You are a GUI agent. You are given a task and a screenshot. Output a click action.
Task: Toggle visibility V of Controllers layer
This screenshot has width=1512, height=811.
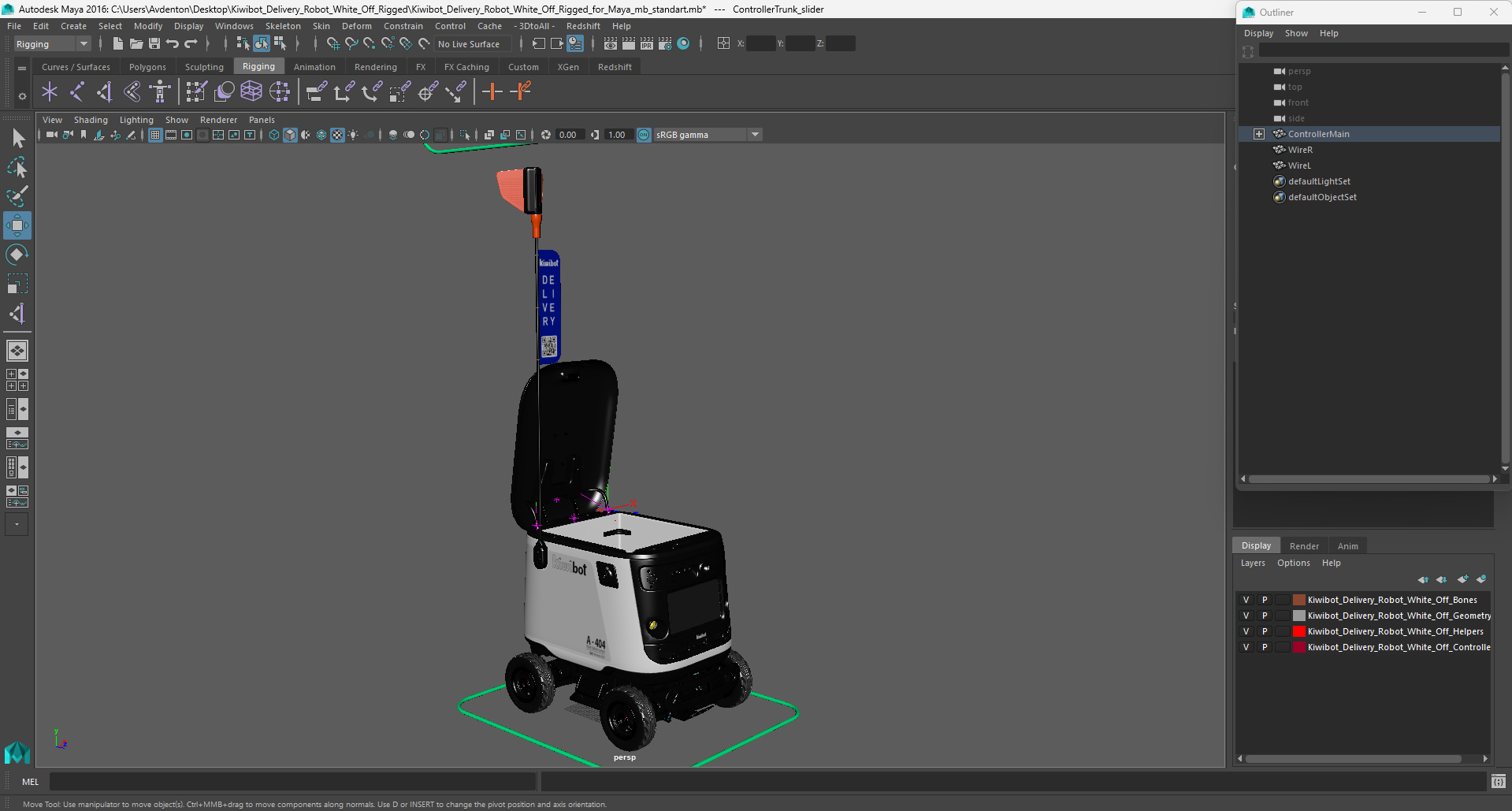click(x=1246, y=648)
